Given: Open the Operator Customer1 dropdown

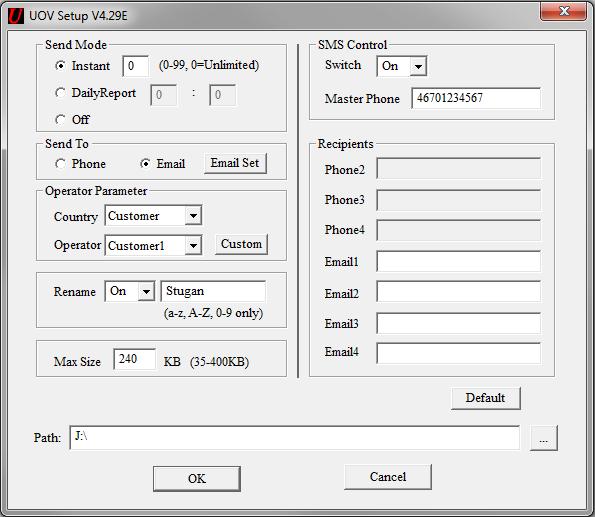Looking at the screenshot, I should tap(193, 246).
